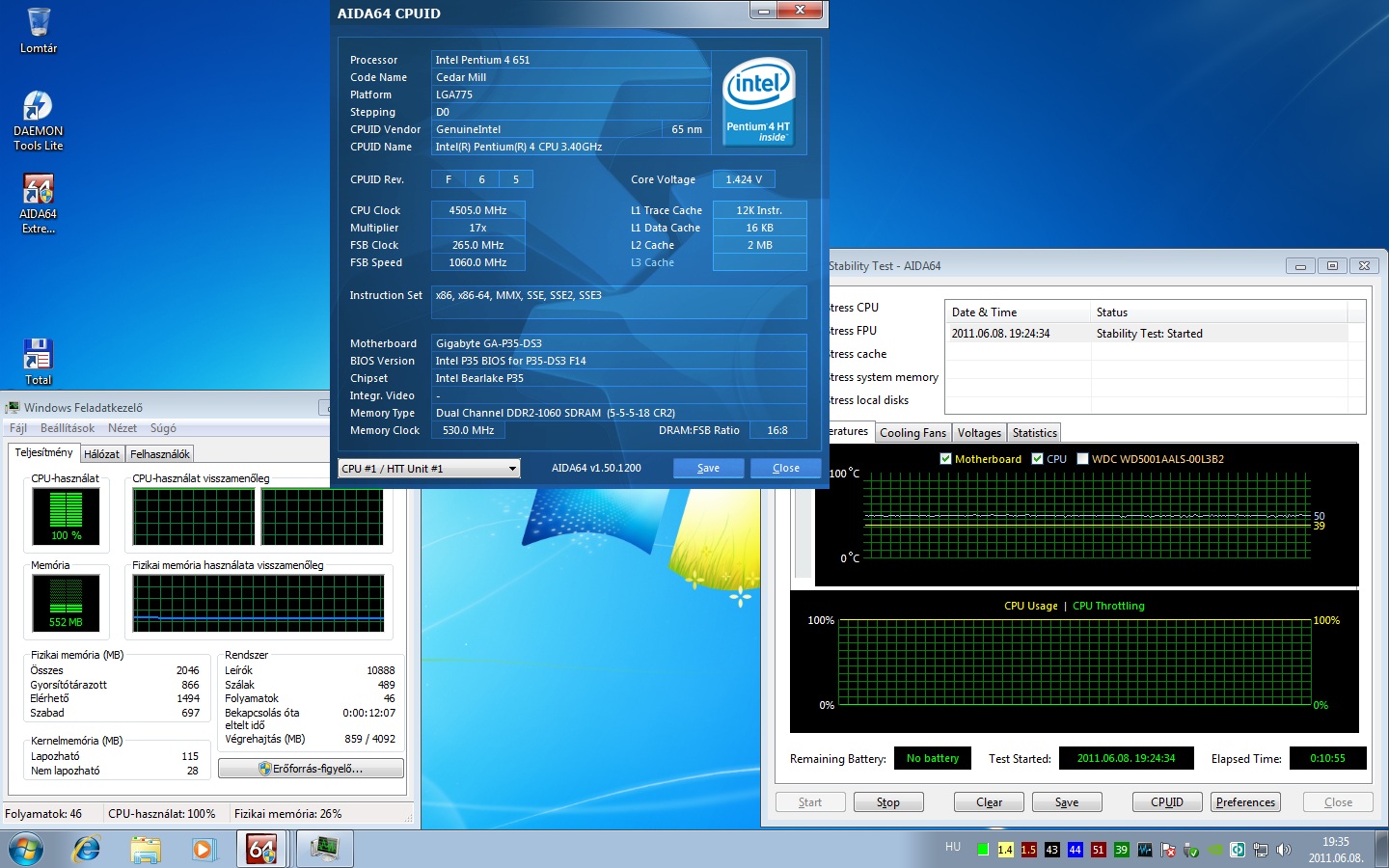
Task: Switch to the Voltages tab
Action: tap(979, 433)
